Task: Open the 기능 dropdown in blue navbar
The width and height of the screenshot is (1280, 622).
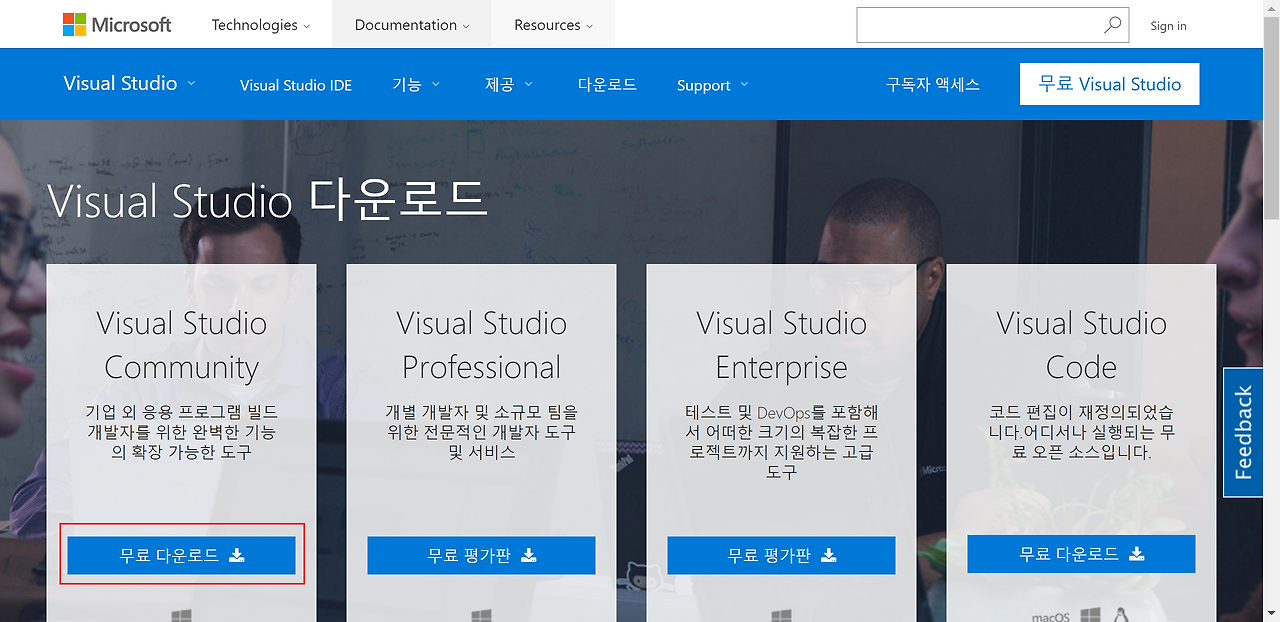Action: click(x=416, y=85)
